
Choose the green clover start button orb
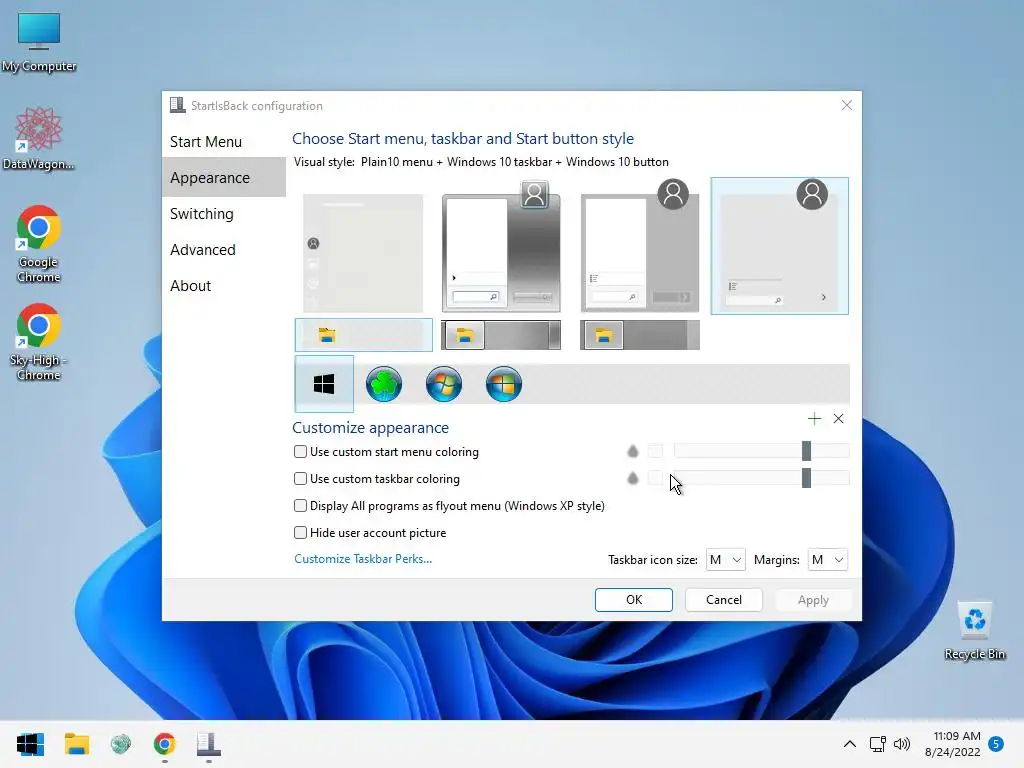(384, 384)
